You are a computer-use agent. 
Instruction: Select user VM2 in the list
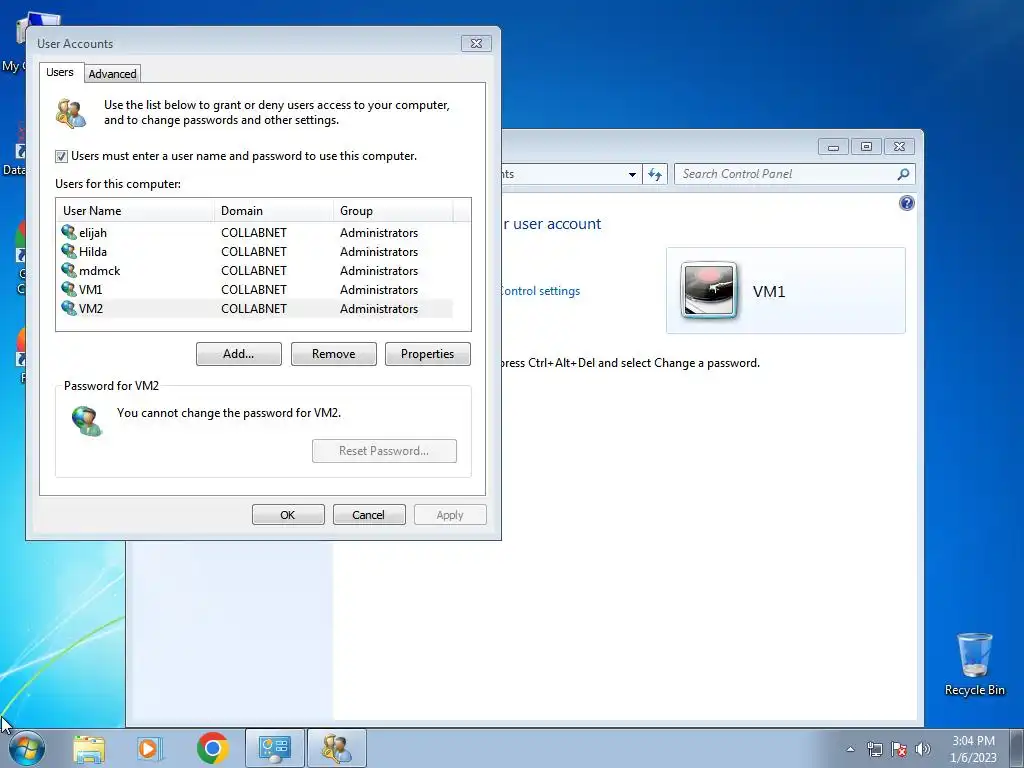click(254, 308)
